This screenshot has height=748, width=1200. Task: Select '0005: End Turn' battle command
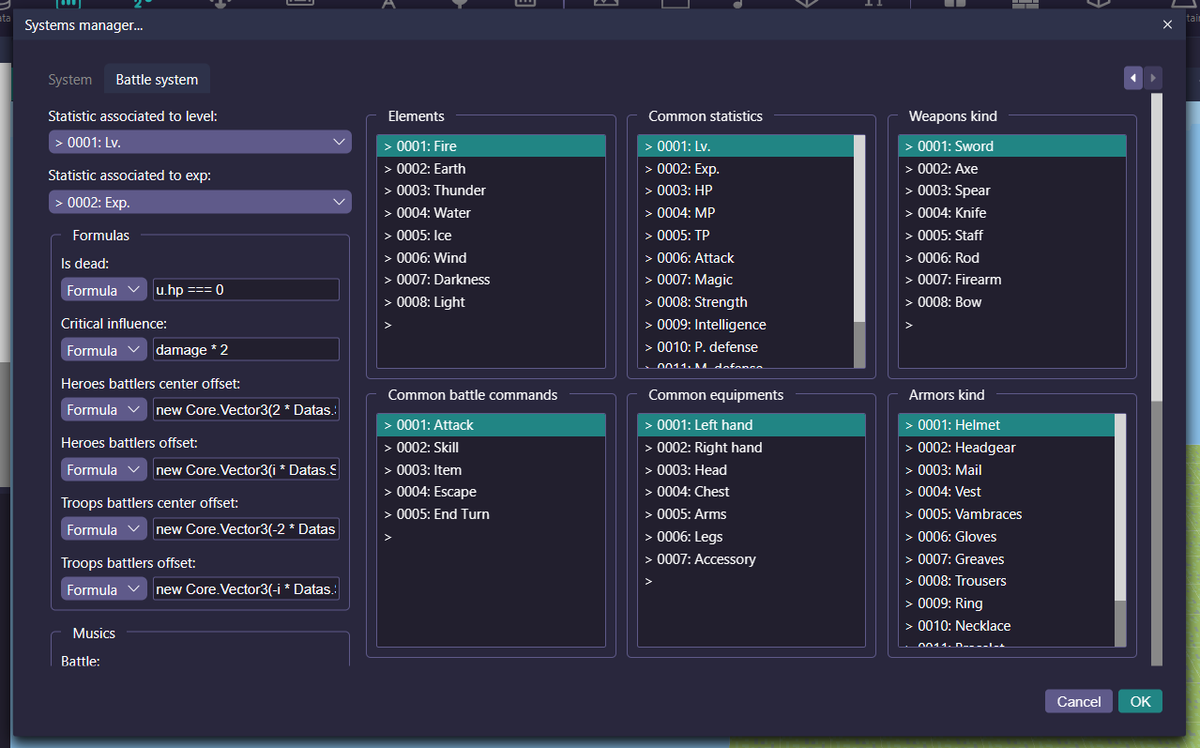tap(491, 514)
